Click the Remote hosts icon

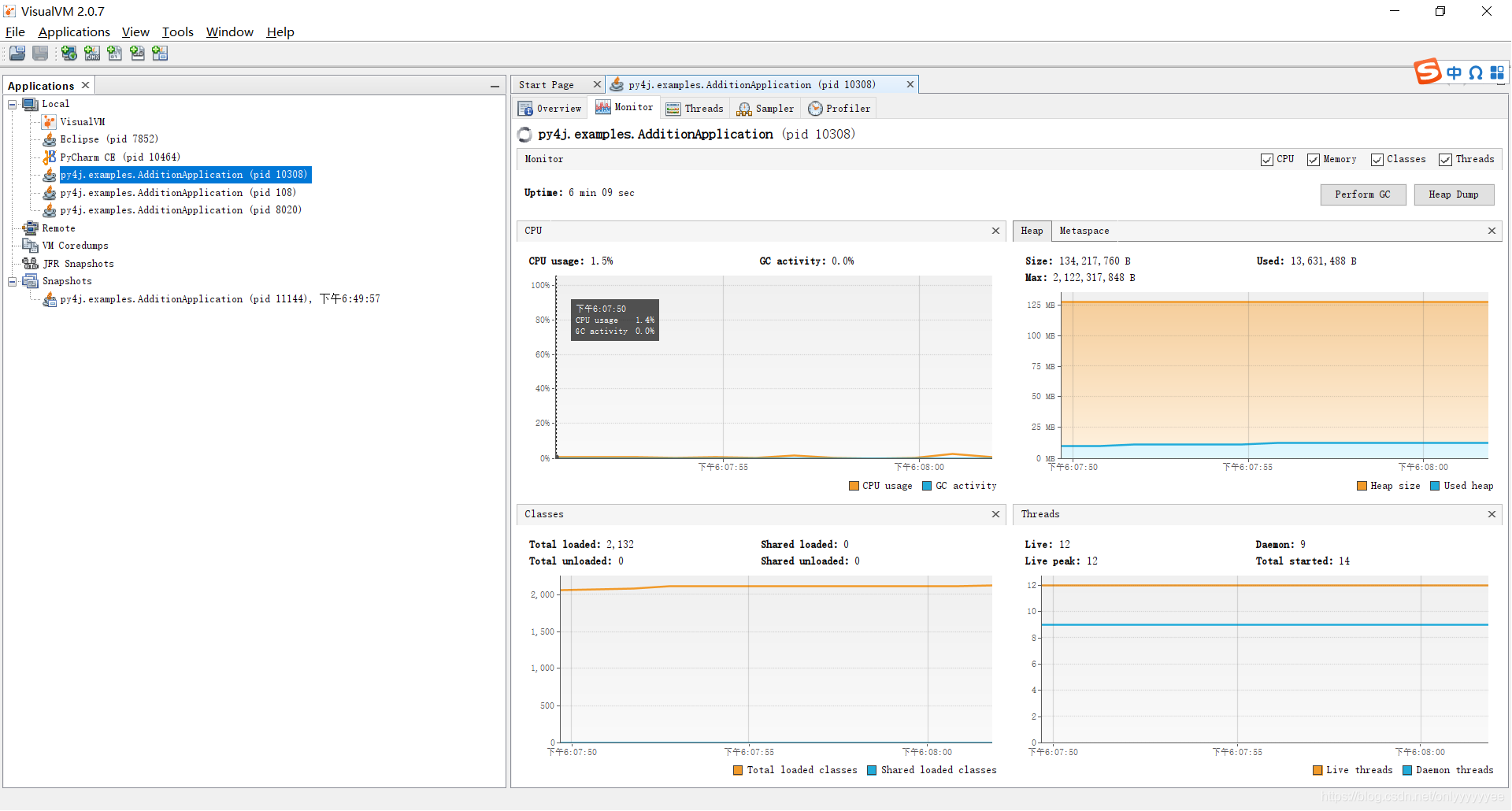tap(31, 228)
